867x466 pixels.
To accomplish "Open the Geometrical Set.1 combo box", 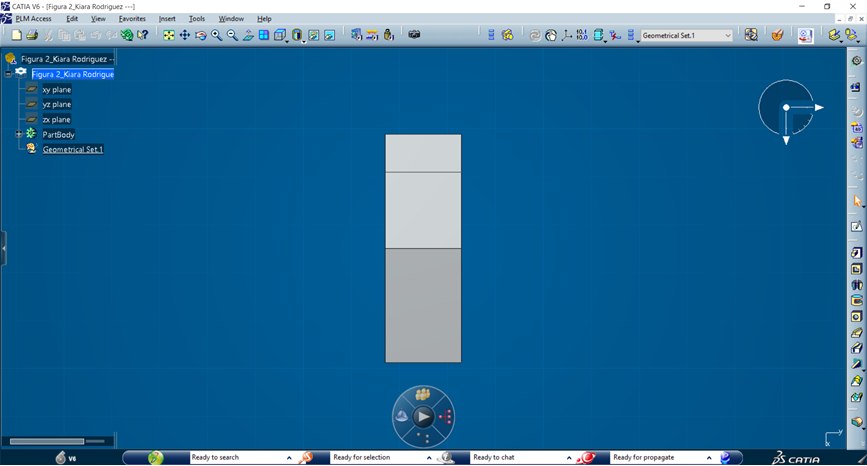I will point(687,35).
